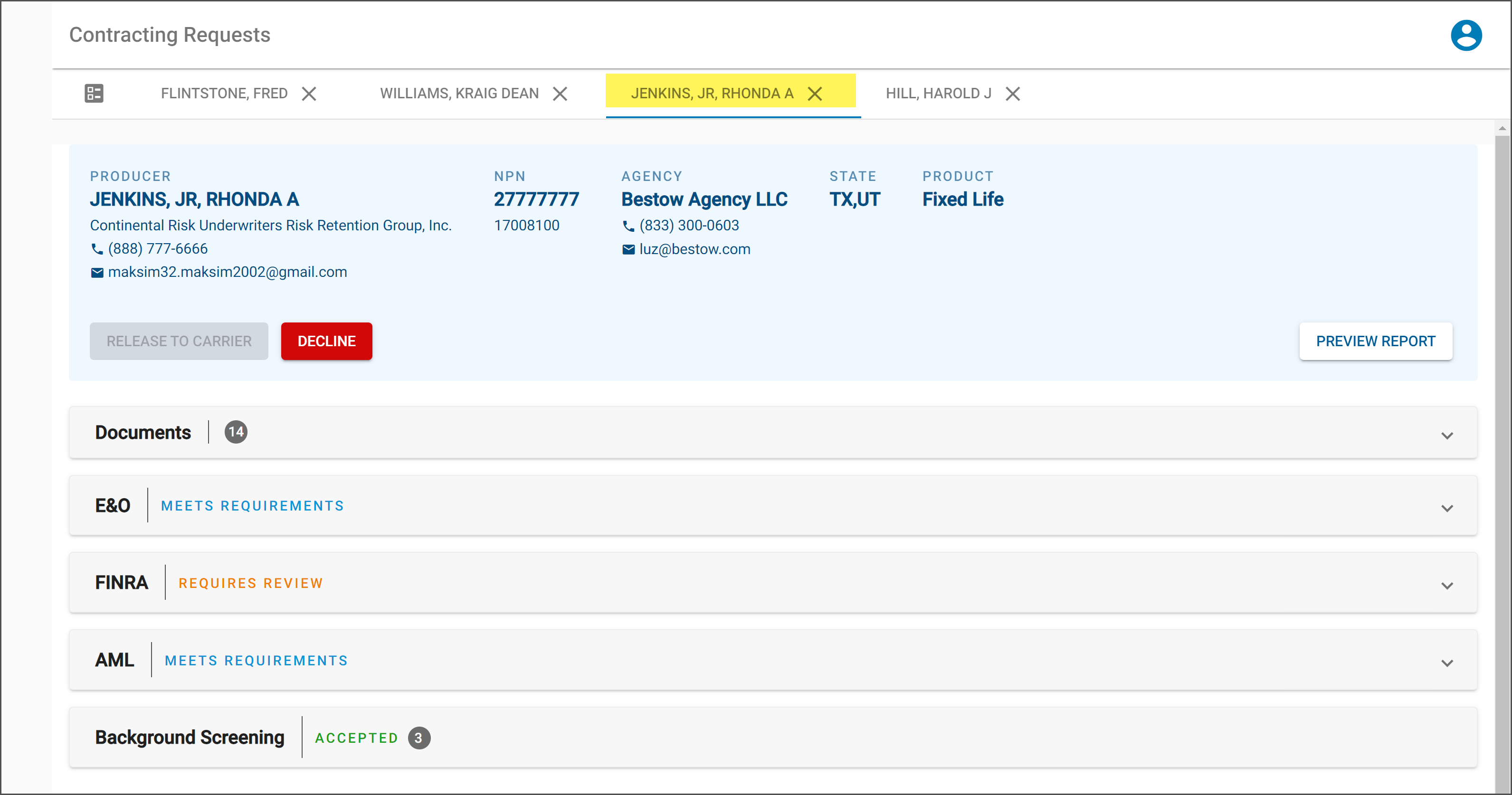1512x795 pixels.
Task: Click the Background Screening count badge 3
Action: pos(419,738)
